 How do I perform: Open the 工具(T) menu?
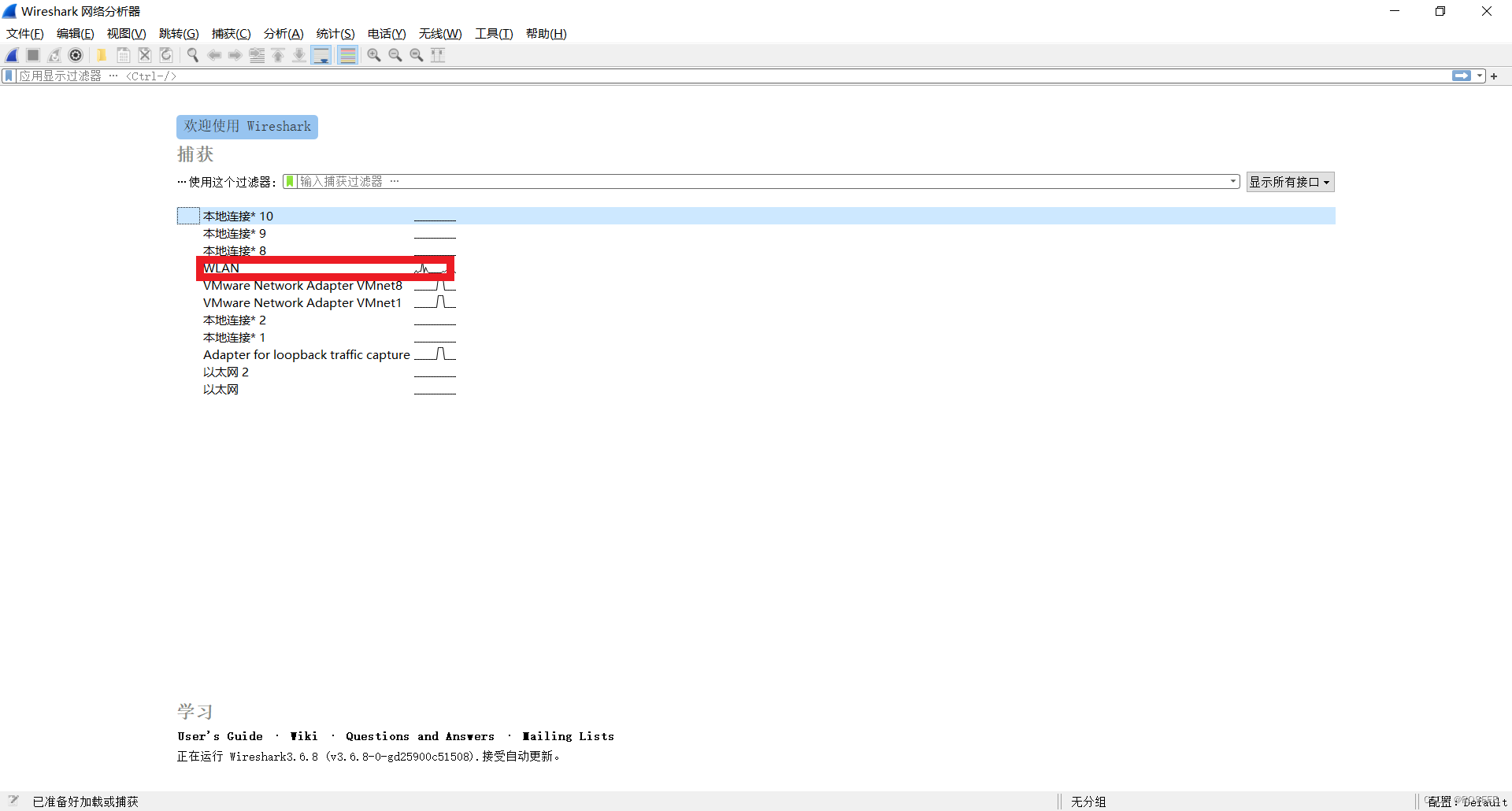click(494, 34)
